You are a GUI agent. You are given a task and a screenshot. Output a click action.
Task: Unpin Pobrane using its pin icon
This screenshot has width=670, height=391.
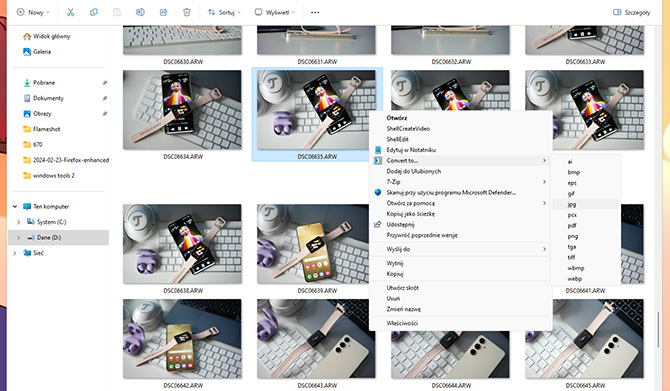(104, 83)
